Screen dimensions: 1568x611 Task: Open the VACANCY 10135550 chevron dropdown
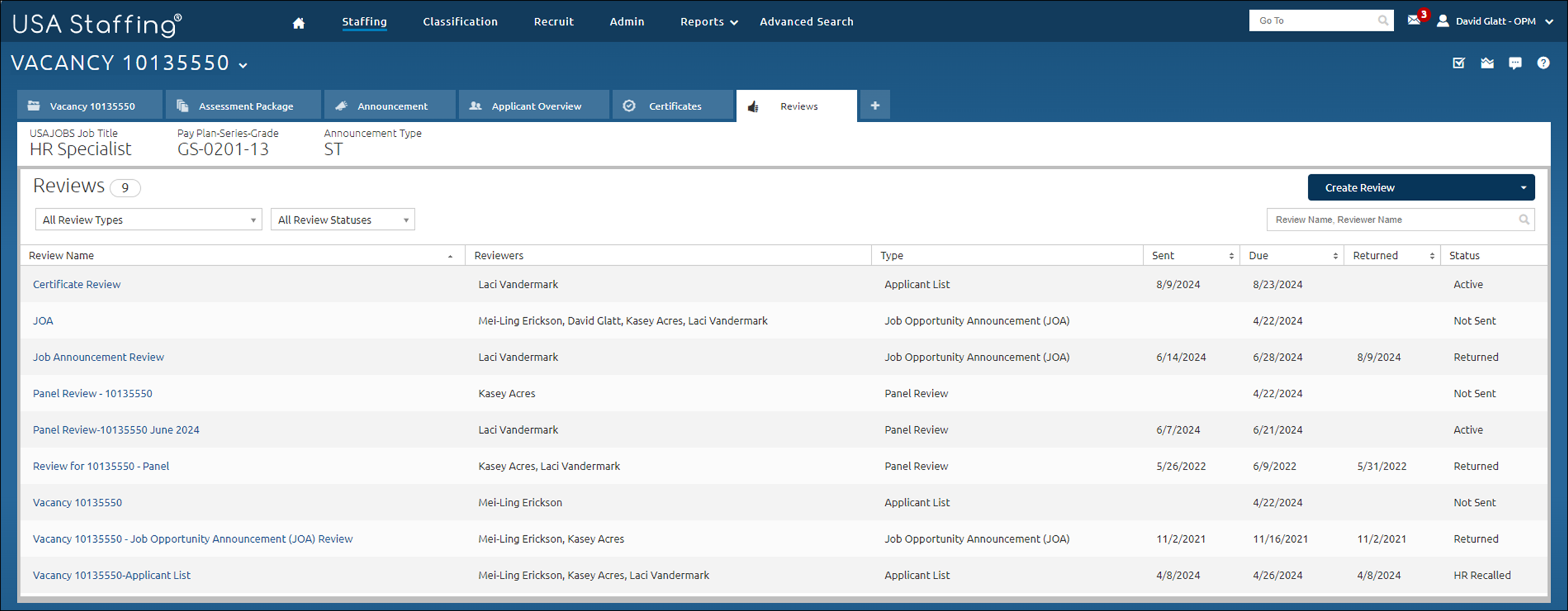point(244,65)
